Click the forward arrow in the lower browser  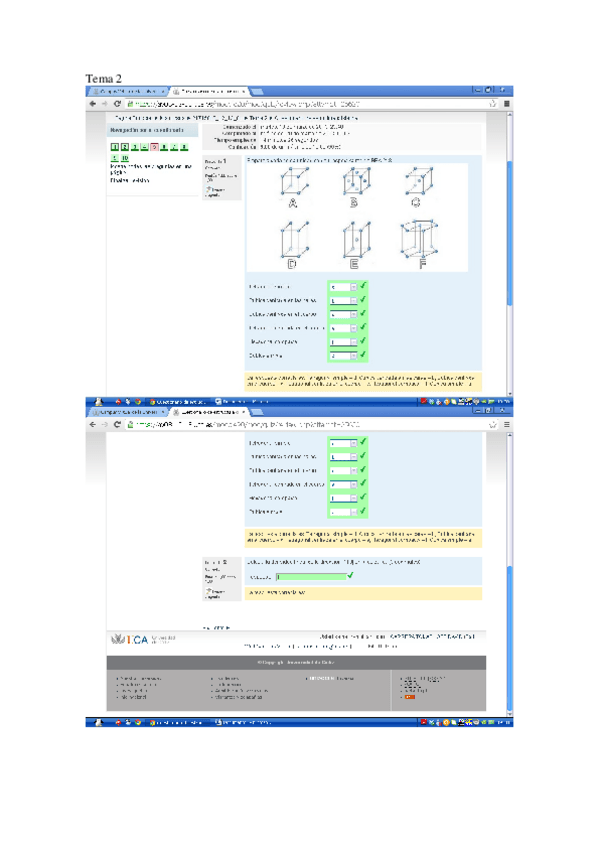pyautogui.click(x=104, y=425)
